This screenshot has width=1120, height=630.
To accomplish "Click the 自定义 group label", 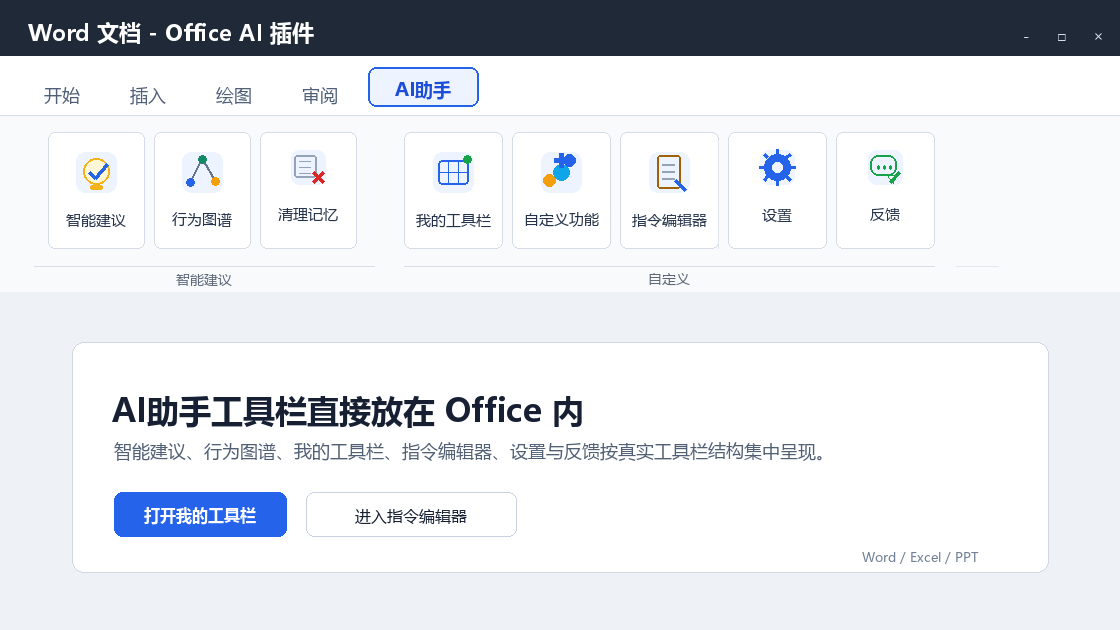I will 669,279.
